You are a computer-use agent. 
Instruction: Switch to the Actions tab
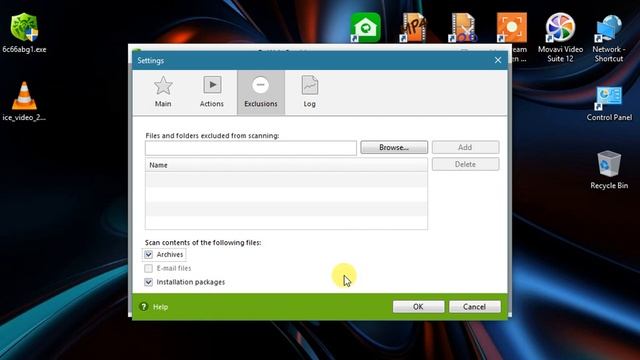212,92
